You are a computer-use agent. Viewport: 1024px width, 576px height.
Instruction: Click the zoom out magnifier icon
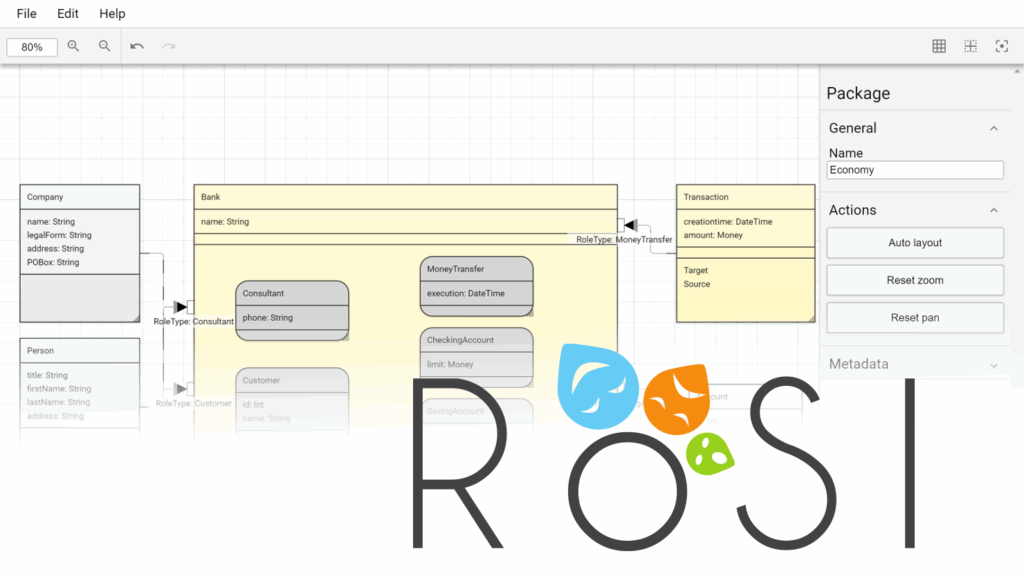tap(104, 46)
